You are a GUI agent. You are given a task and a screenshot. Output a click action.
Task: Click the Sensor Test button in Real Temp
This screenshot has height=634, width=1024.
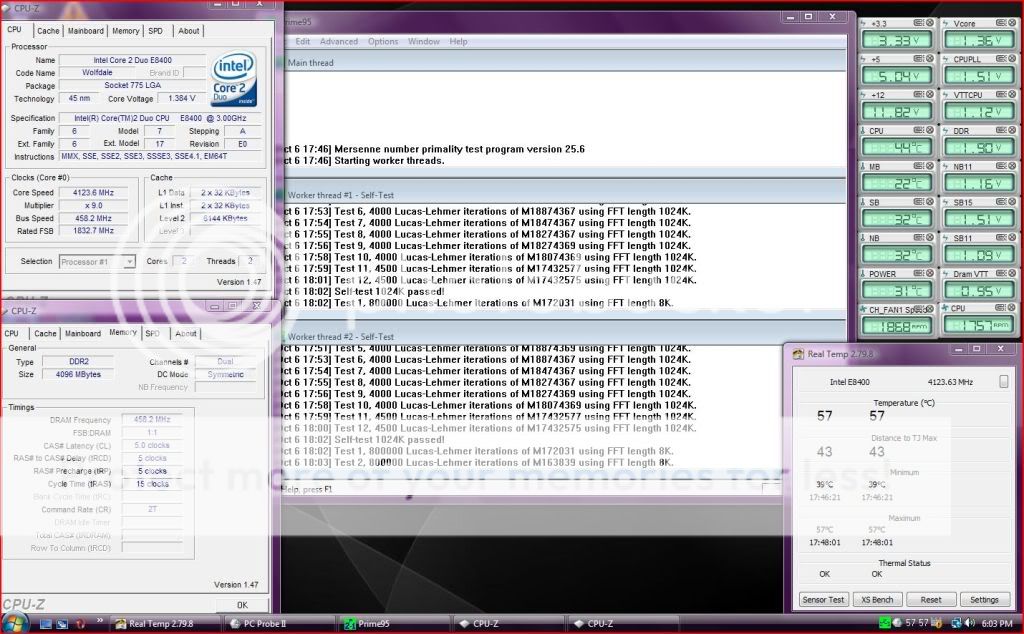pyautogui.click(x=823, y=599)
